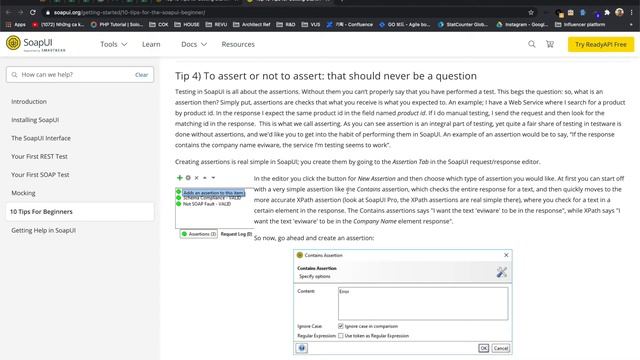Open the browser extensions puzzle icon
Viewport: 640px width, 360px height.
[x=607, y=12]
